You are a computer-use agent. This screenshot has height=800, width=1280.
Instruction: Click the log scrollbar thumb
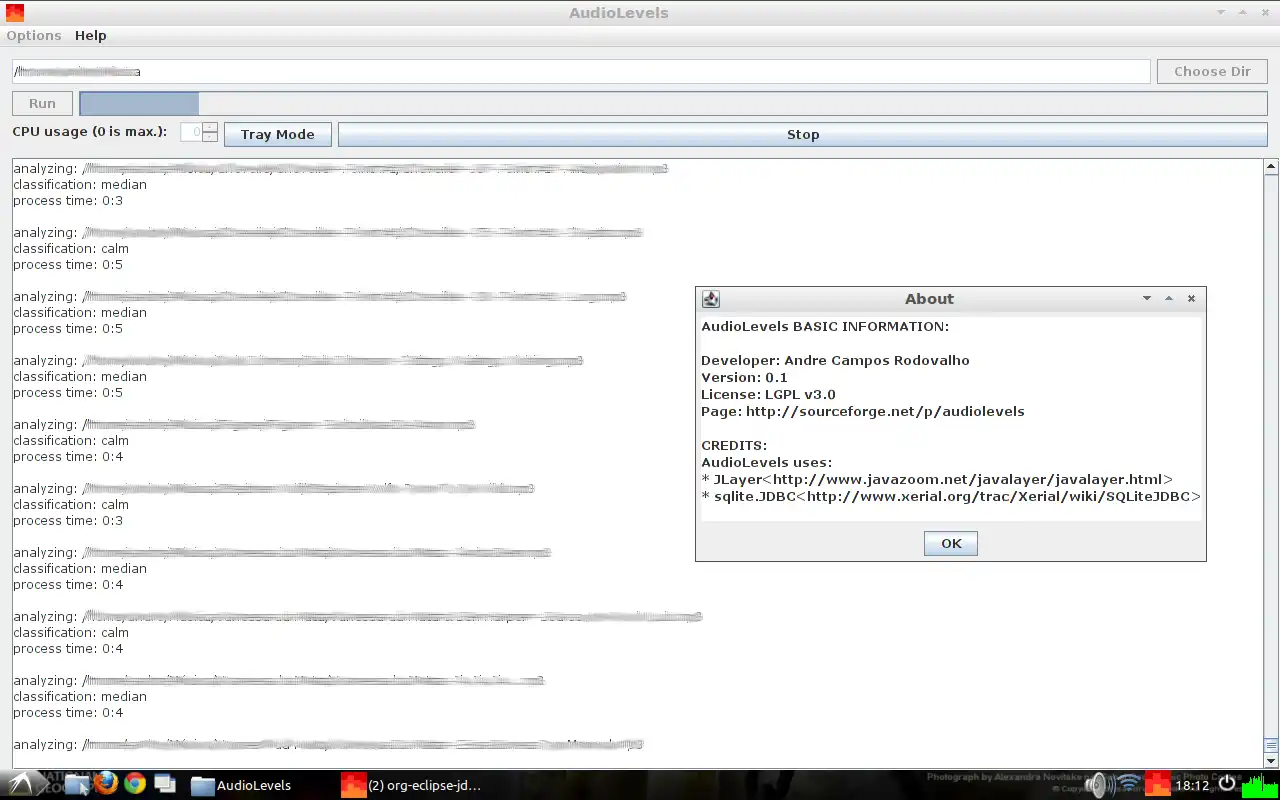[x=1272, y=745]
